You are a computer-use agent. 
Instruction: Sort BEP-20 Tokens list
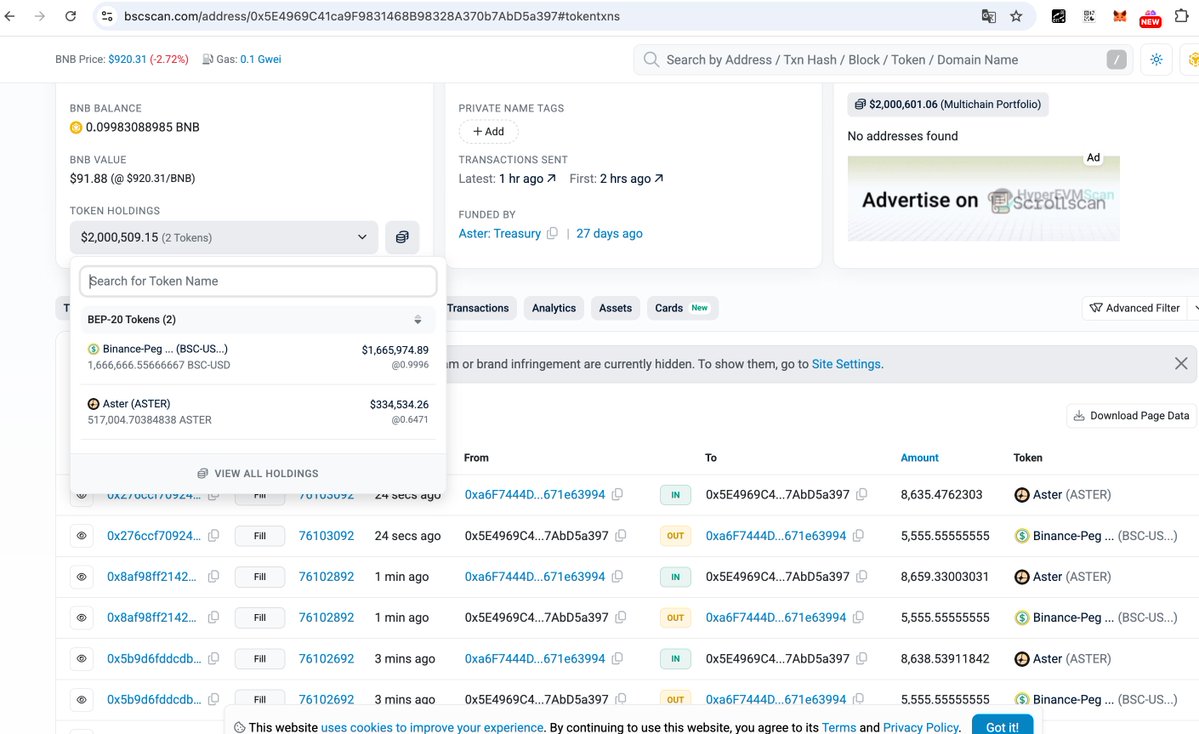click(418, 320)
